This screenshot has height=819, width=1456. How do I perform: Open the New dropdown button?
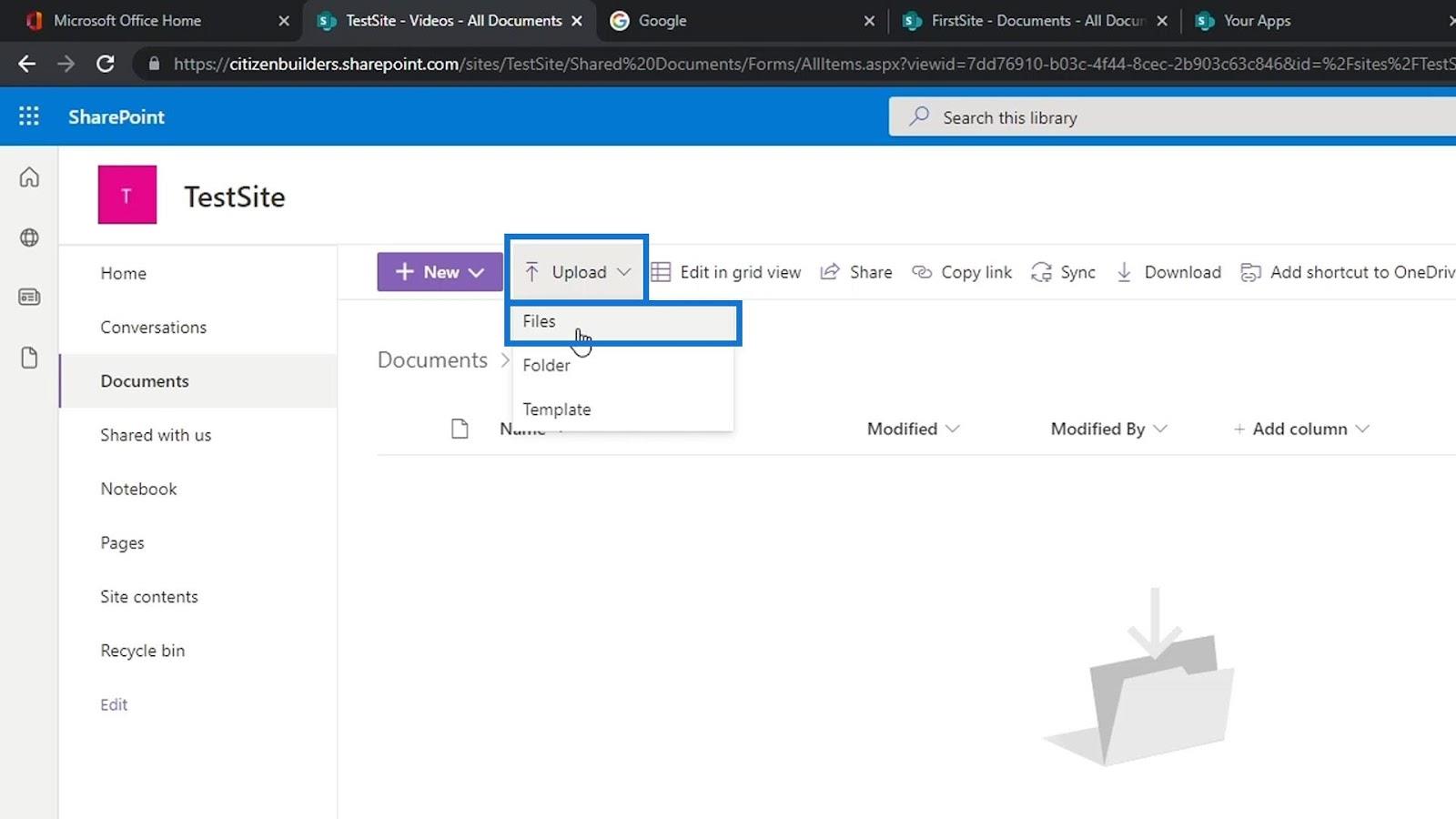(440, 272)
